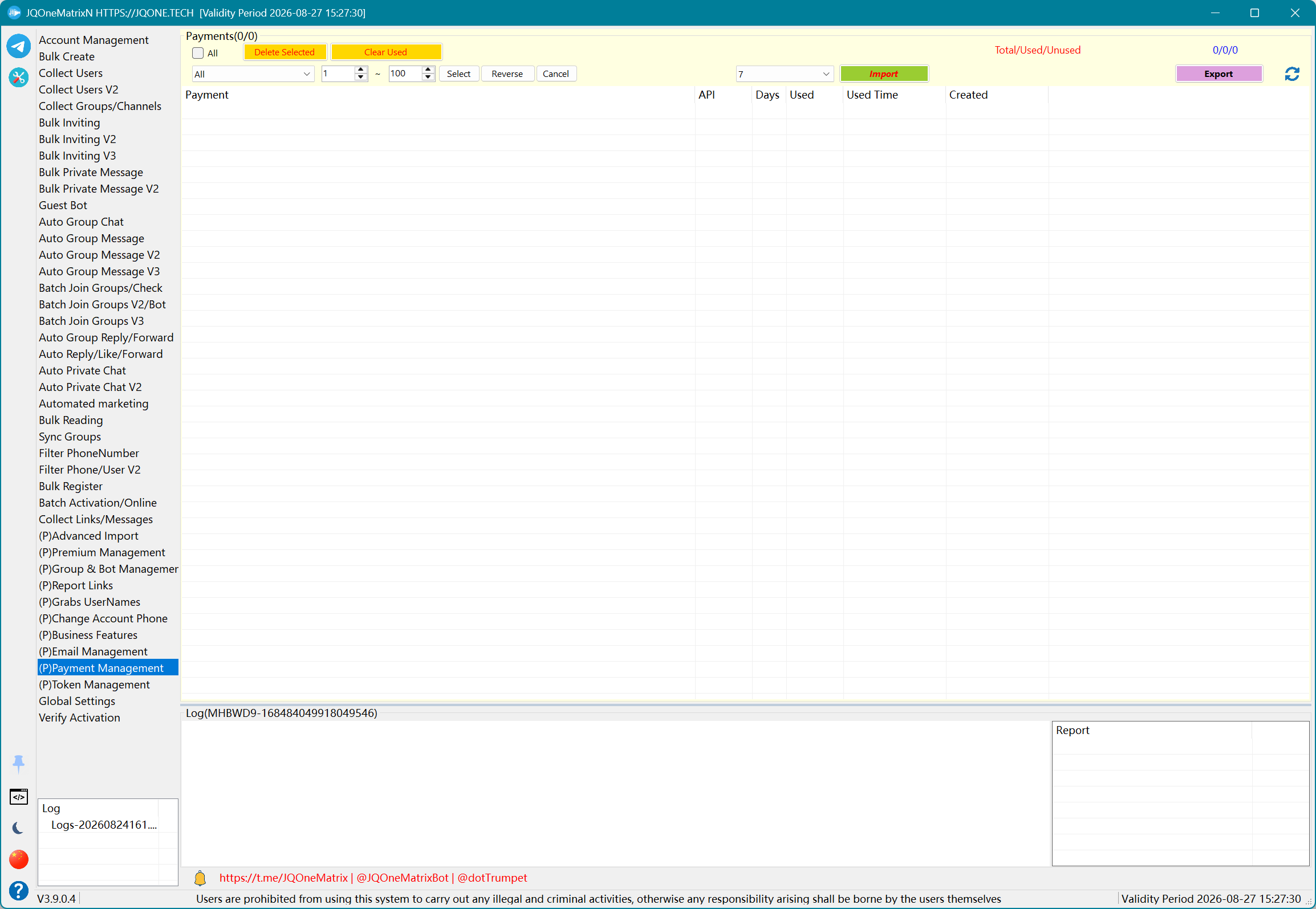The width and height of the screenshot is (1316, 909).
Task: Open the code console icon
Action: [18, 796]
